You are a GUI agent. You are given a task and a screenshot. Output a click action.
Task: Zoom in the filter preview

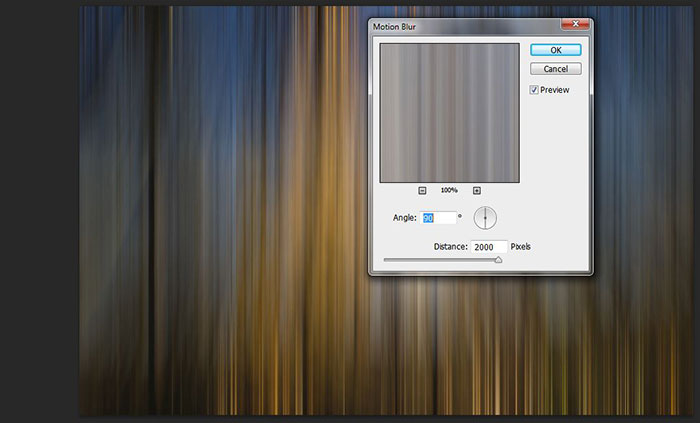477,191
